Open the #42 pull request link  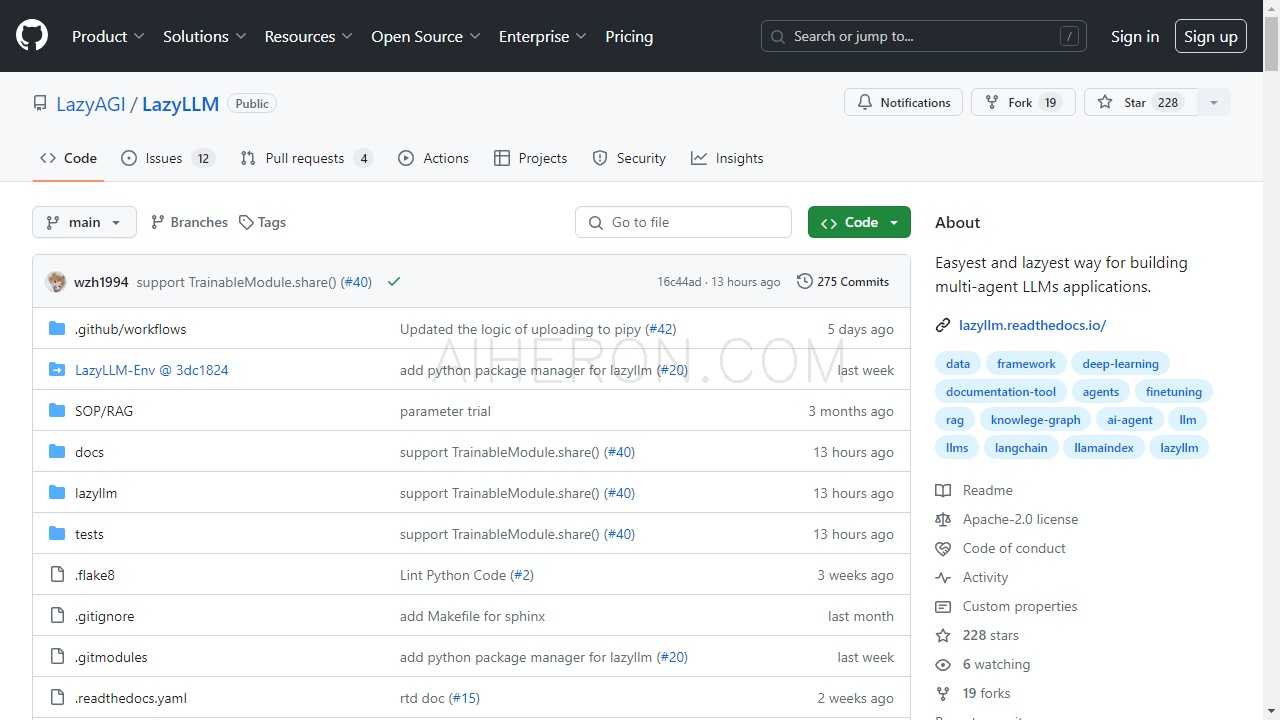tap(661, 329)
